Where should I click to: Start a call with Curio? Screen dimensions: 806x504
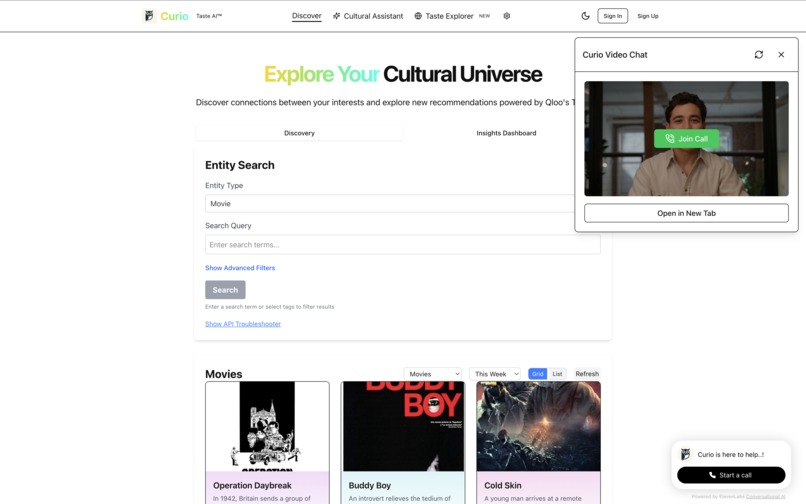coord(731,475)
